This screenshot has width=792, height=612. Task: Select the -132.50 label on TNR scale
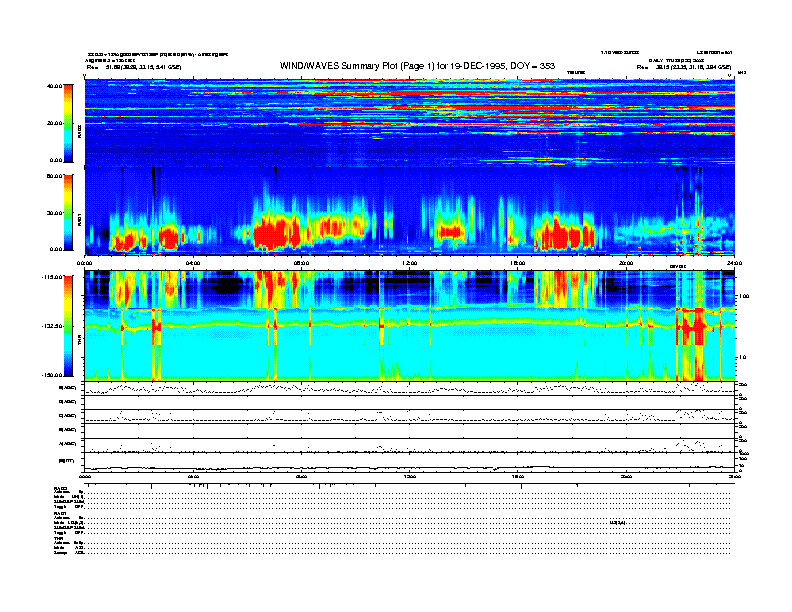click(51, 326)
